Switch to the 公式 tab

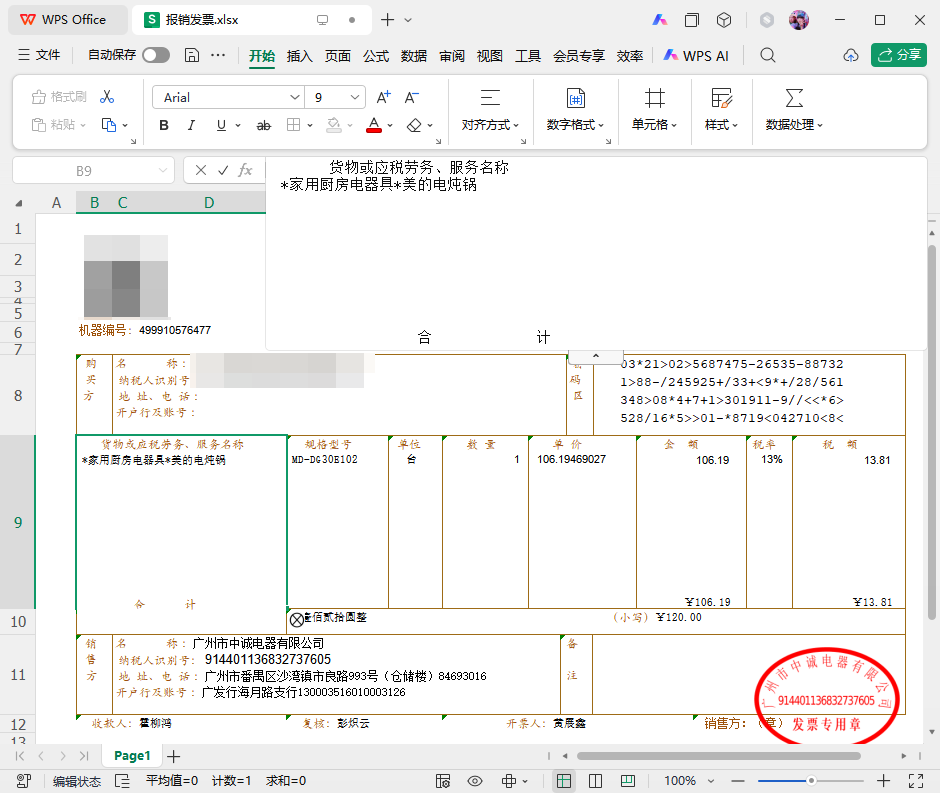click(x=376, y=56)
